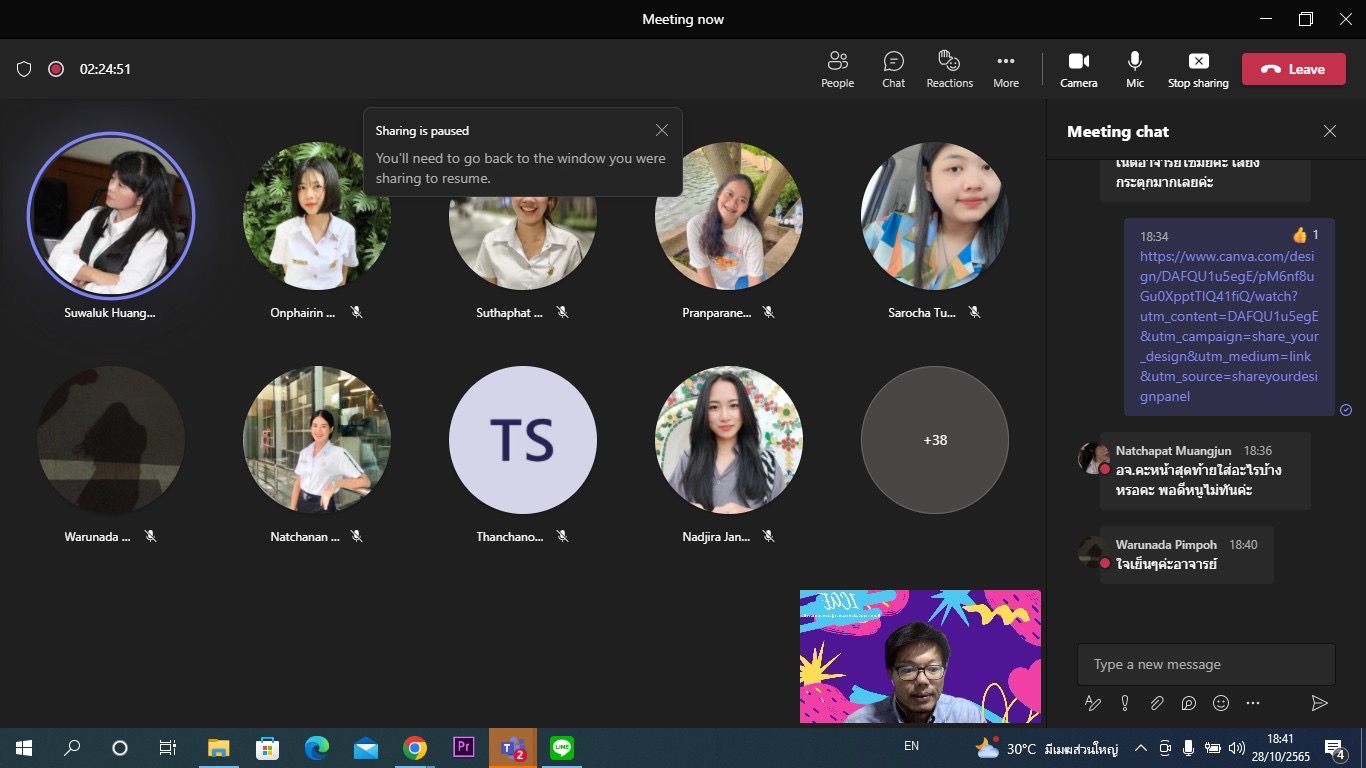
Task: Toggle the Camera off
Action: [x=1078, y=69]
